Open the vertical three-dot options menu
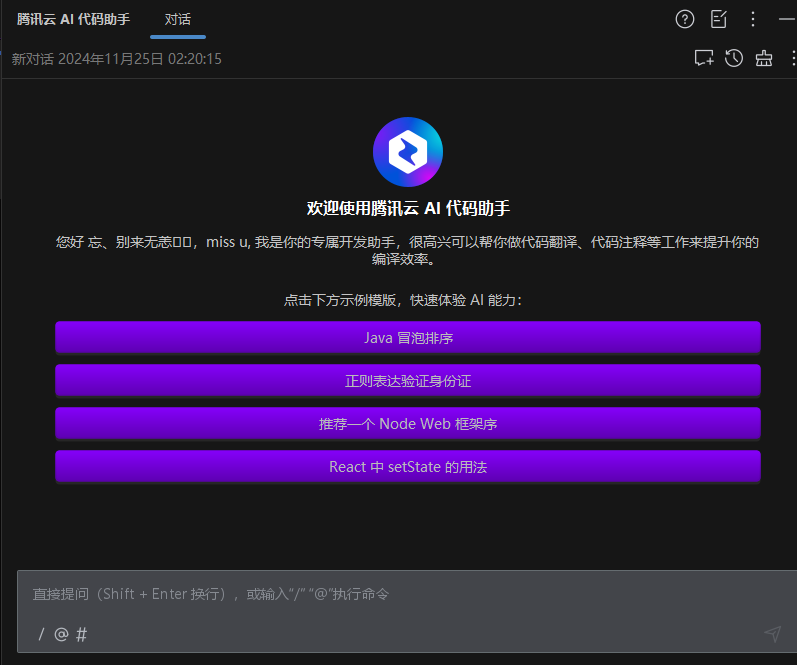 click(753, 19)
